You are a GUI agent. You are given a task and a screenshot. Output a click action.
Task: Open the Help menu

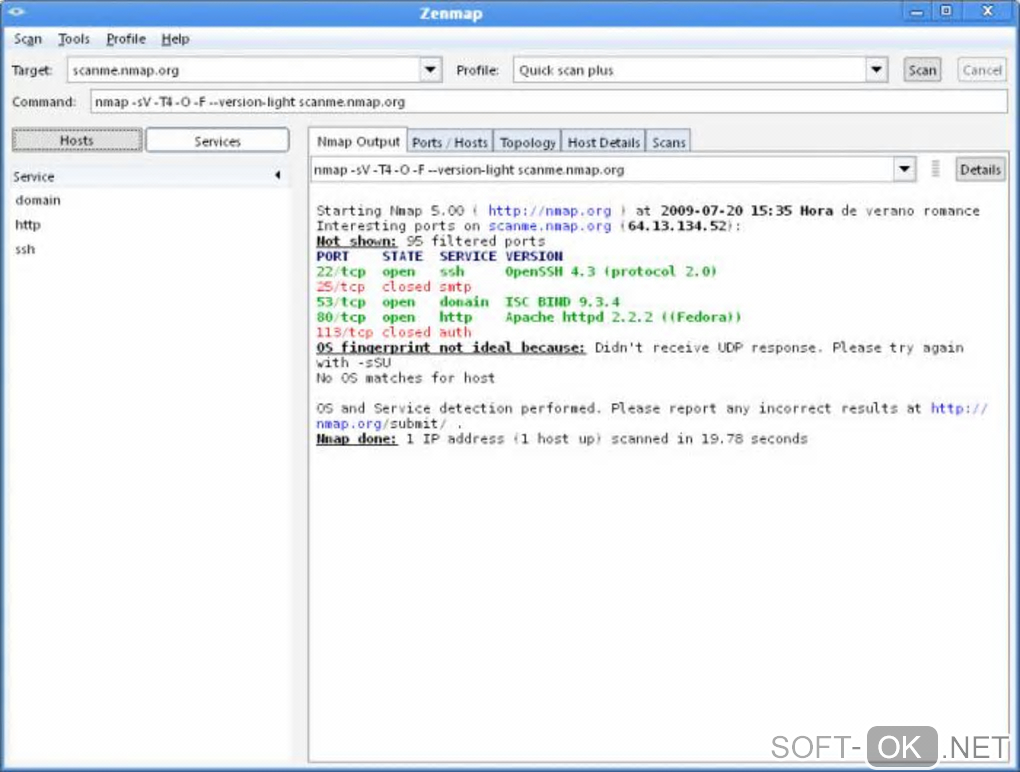175,39
